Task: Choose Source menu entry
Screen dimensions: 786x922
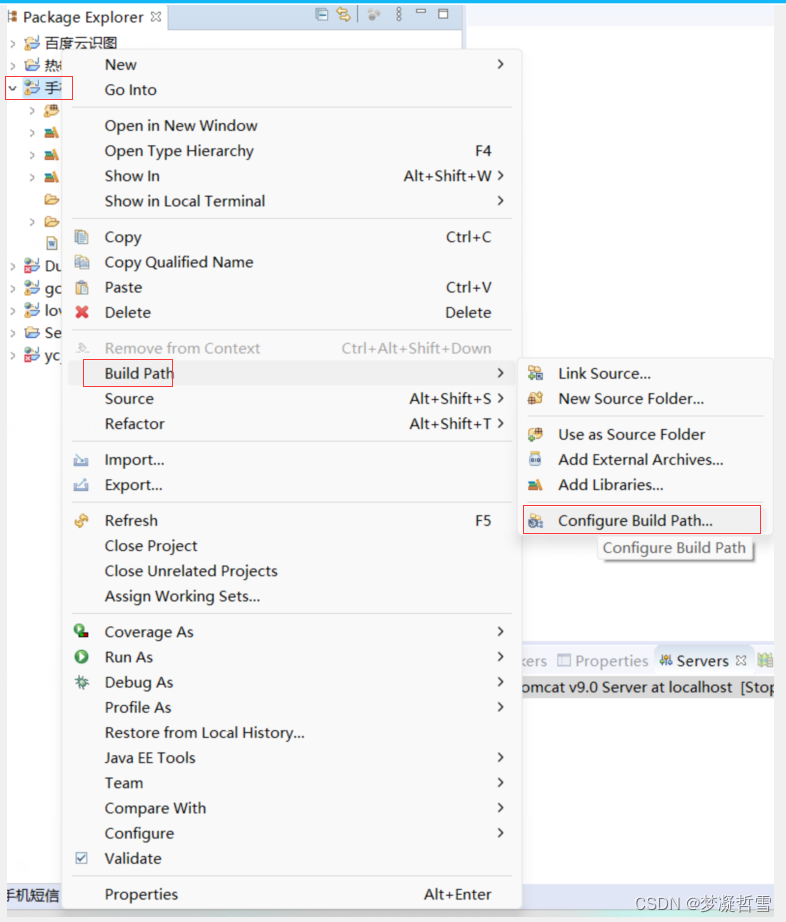Action: point(292,399)
